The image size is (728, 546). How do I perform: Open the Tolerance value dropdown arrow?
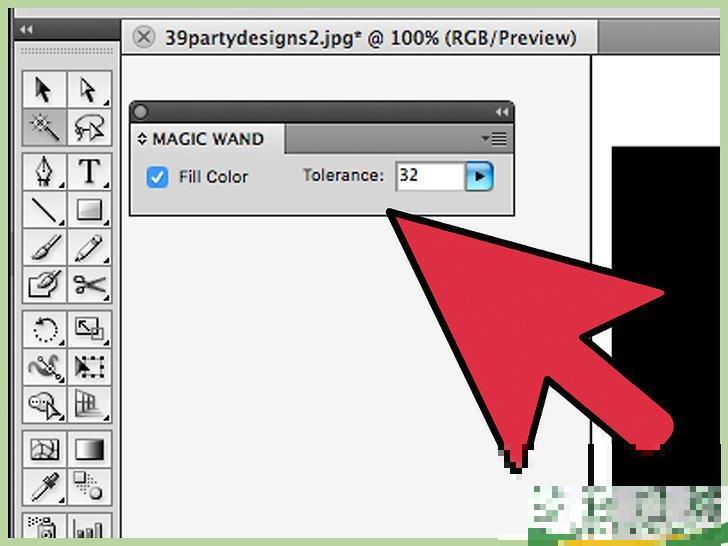pos(479,176)
